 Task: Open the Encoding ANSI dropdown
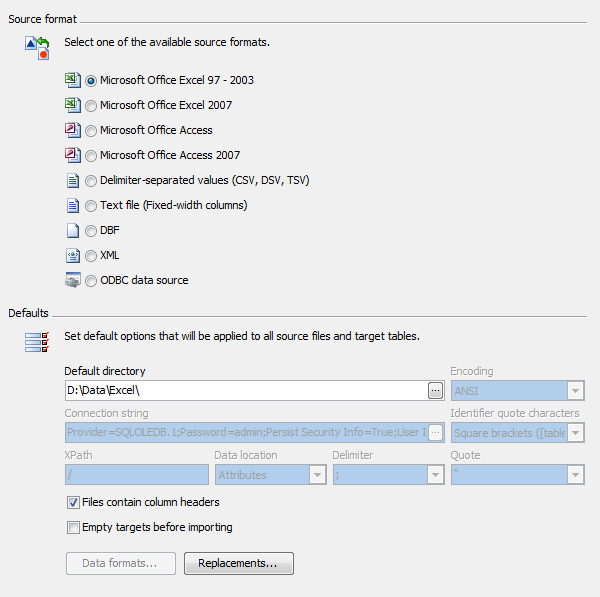click(x=517, y=391)
